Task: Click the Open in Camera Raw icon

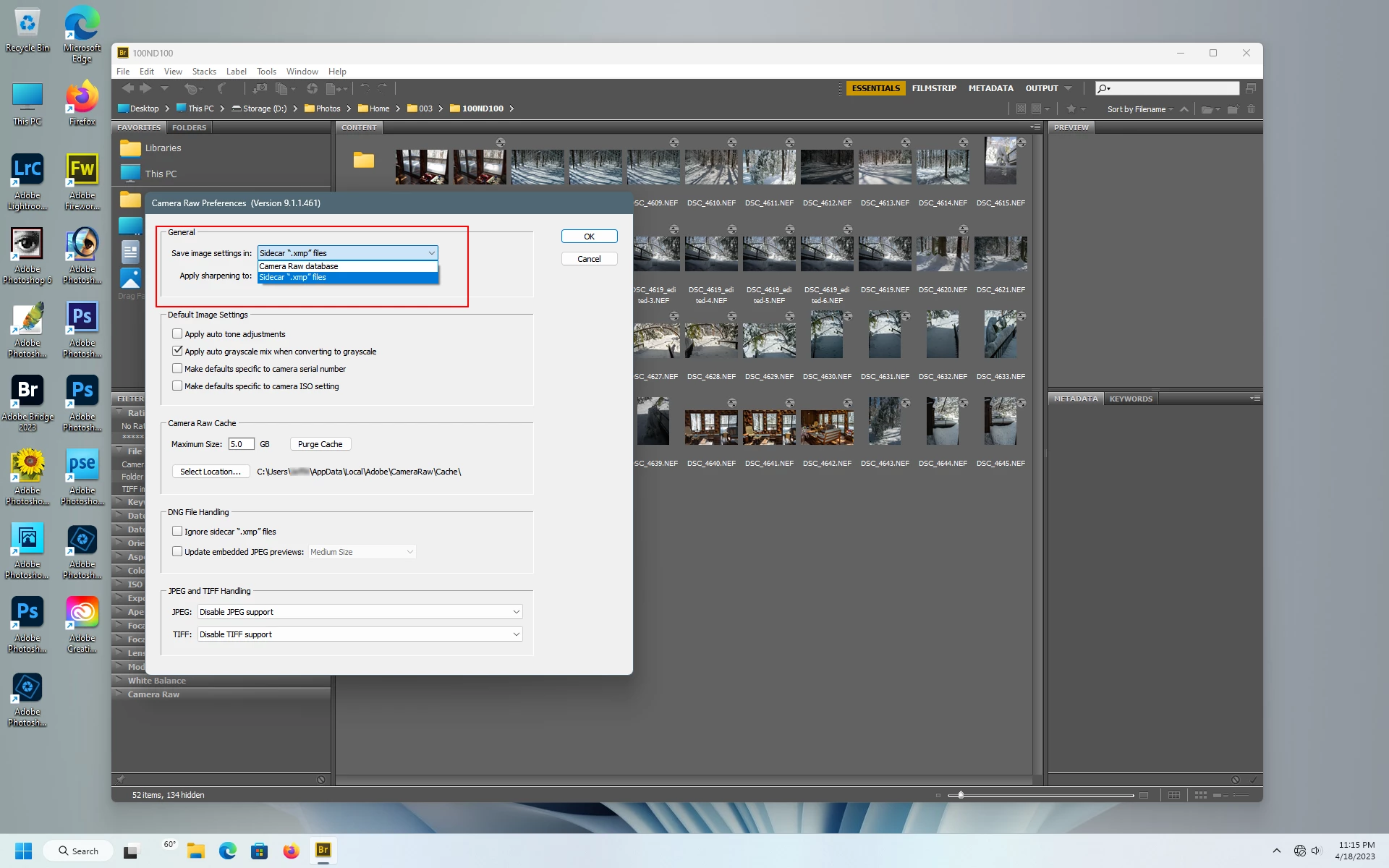Action: coord(312,88)
